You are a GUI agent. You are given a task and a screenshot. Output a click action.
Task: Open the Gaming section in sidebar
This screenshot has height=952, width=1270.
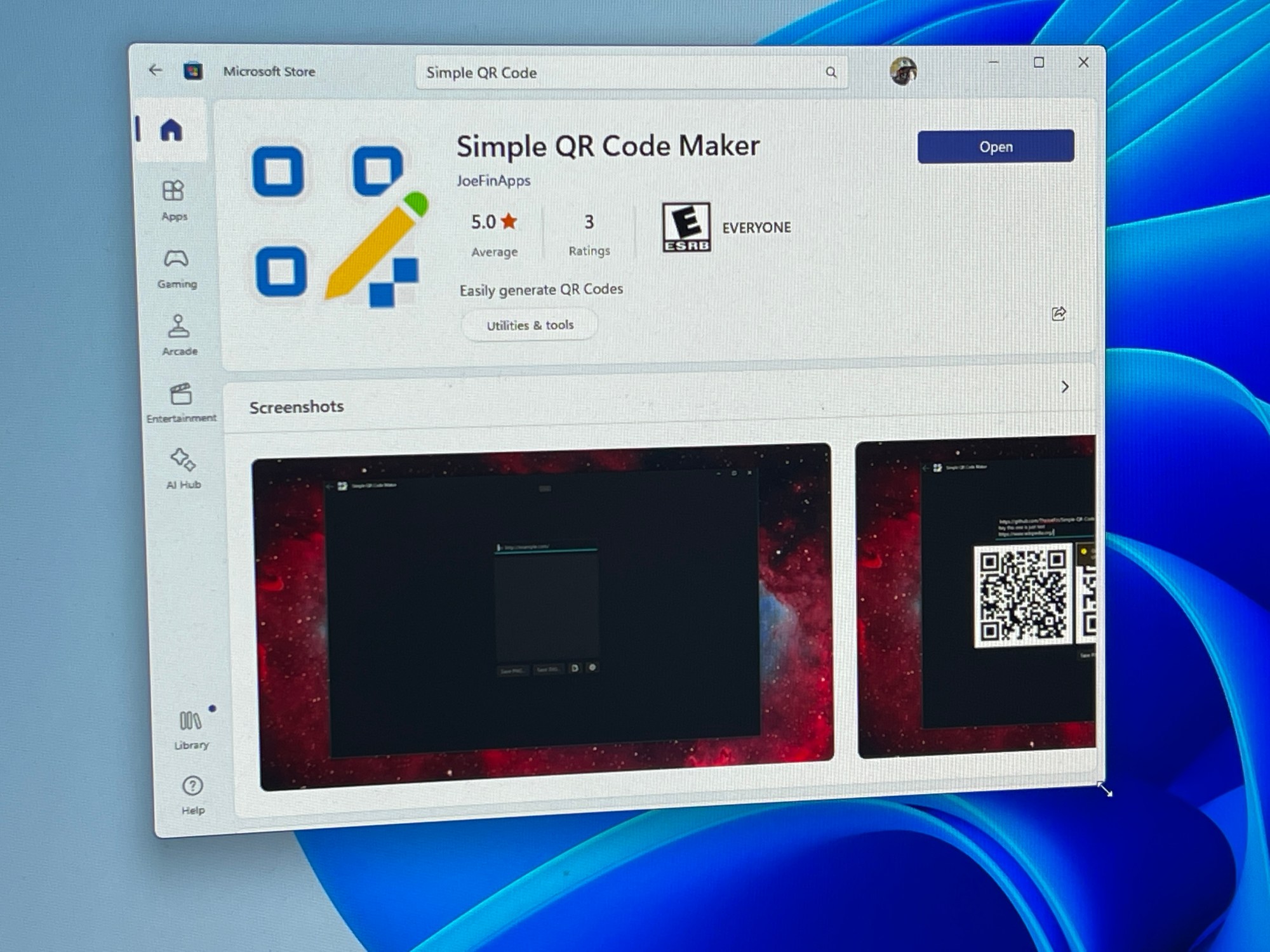[x=177, y=268]
